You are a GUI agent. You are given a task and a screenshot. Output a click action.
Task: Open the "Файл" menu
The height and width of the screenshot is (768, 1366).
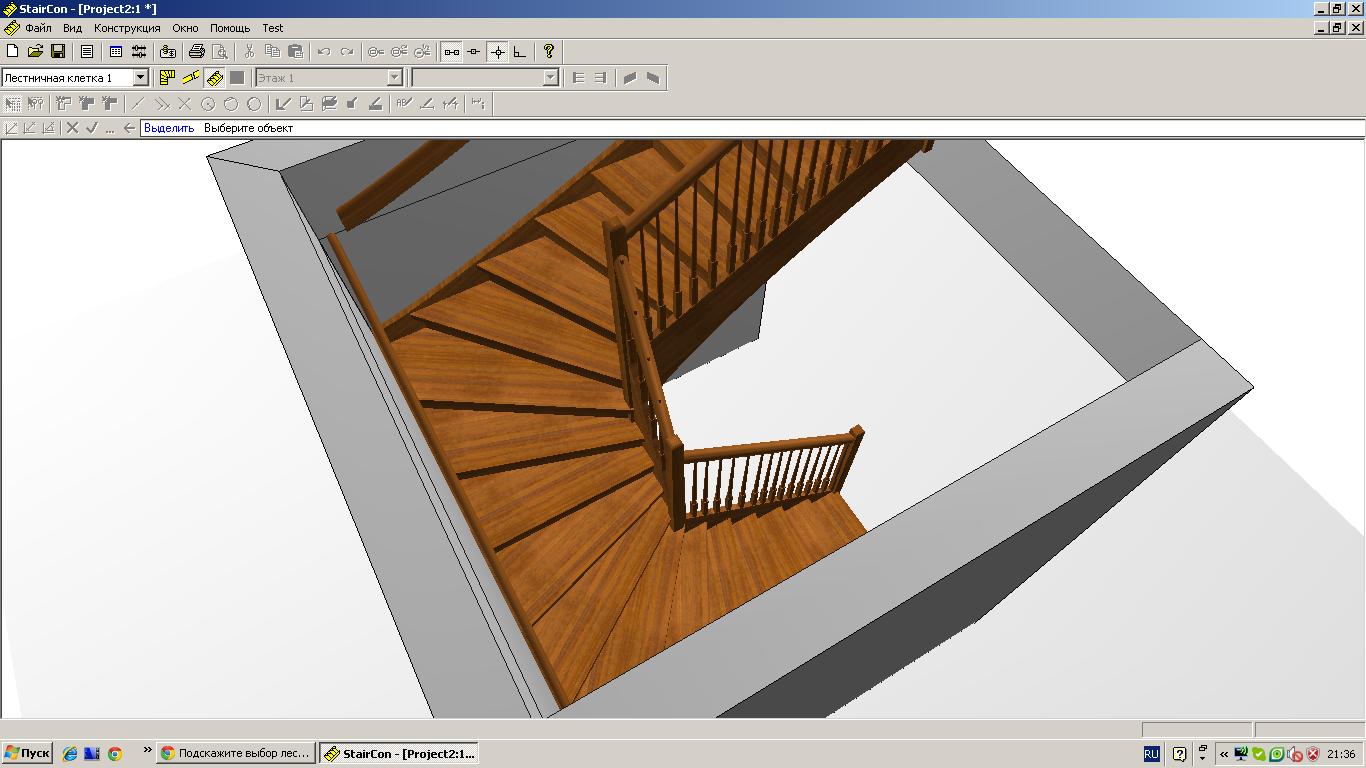point(38,28)
